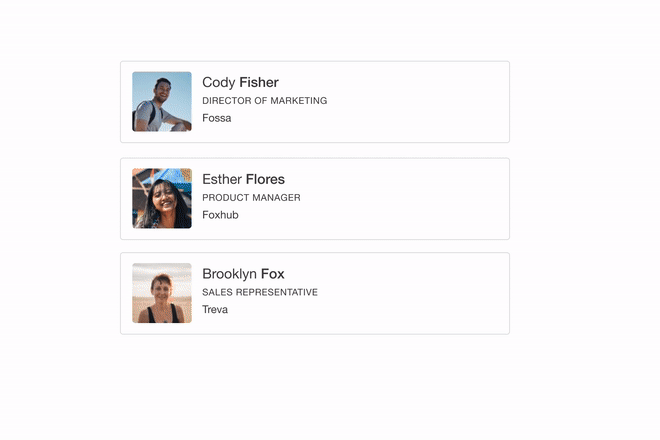Click the company name Treva
This screenshot has height=440, width=660.
[215, 309]
